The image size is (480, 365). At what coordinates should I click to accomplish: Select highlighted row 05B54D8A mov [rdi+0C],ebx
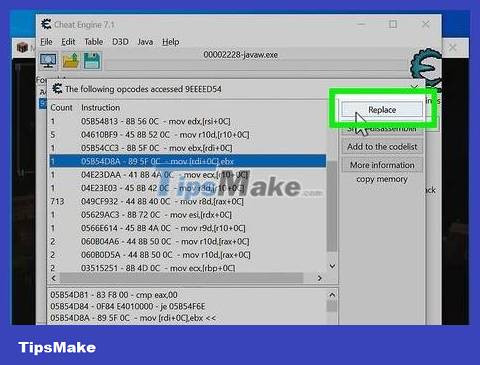tap(188, 161)
